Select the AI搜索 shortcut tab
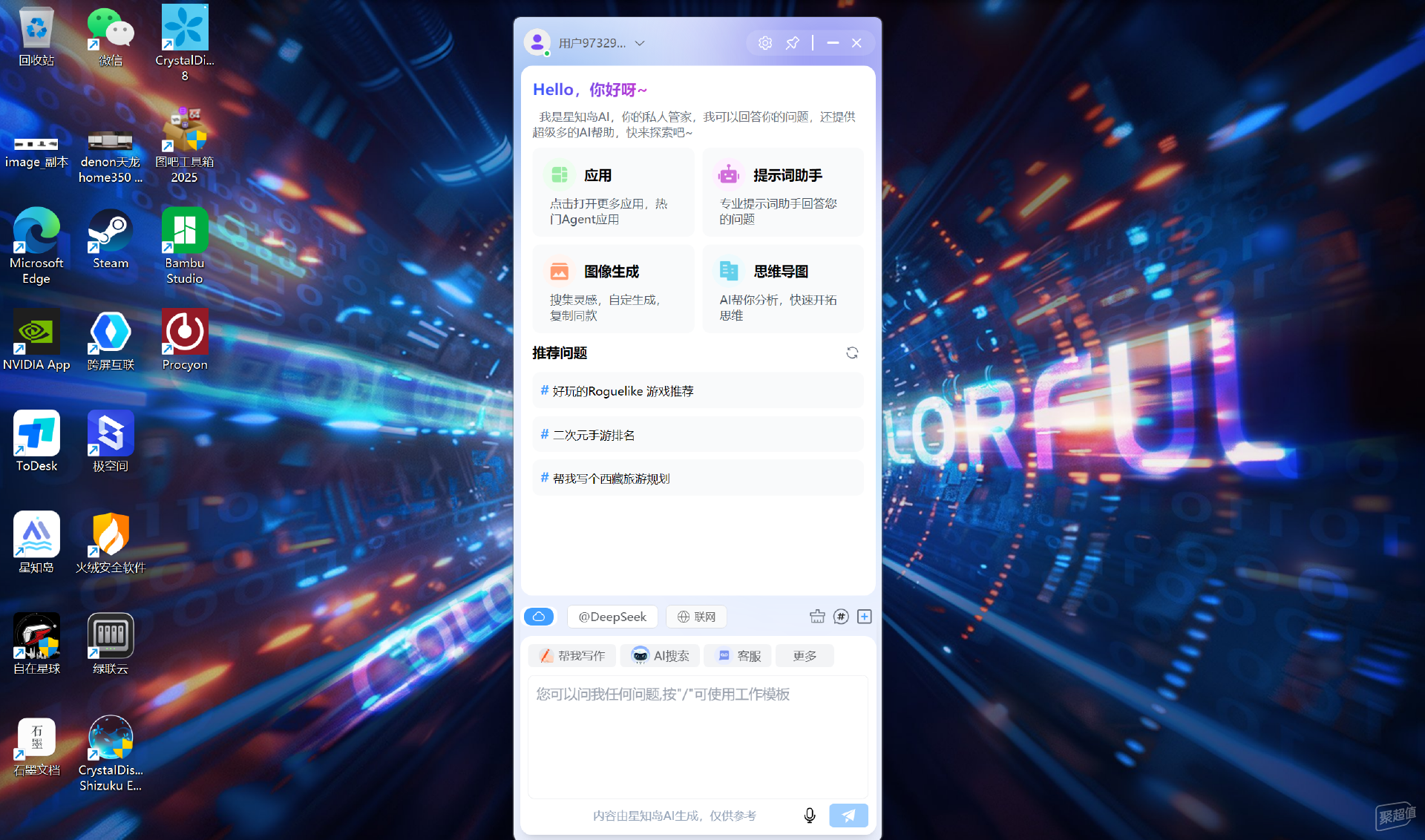Viewport: 1425px width, 840px height. pos(660,656)
